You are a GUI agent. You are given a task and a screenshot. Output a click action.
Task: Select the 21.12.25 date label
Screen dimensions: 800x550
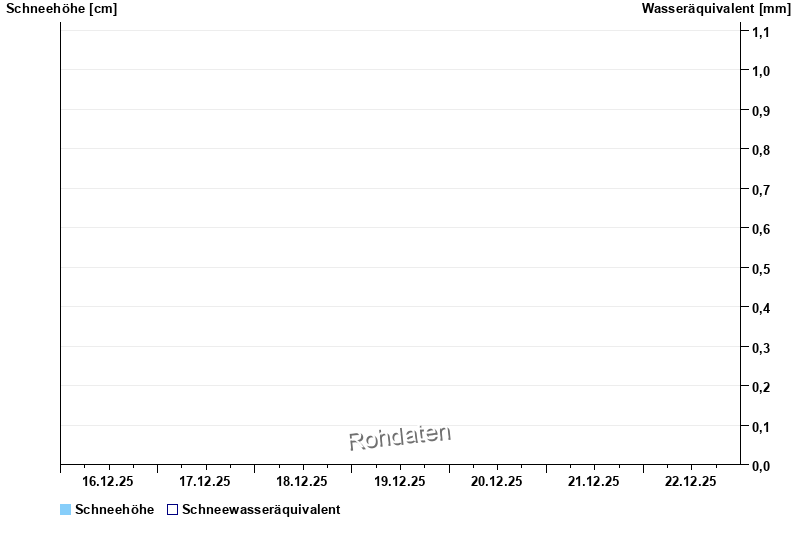tap(594, 481)
